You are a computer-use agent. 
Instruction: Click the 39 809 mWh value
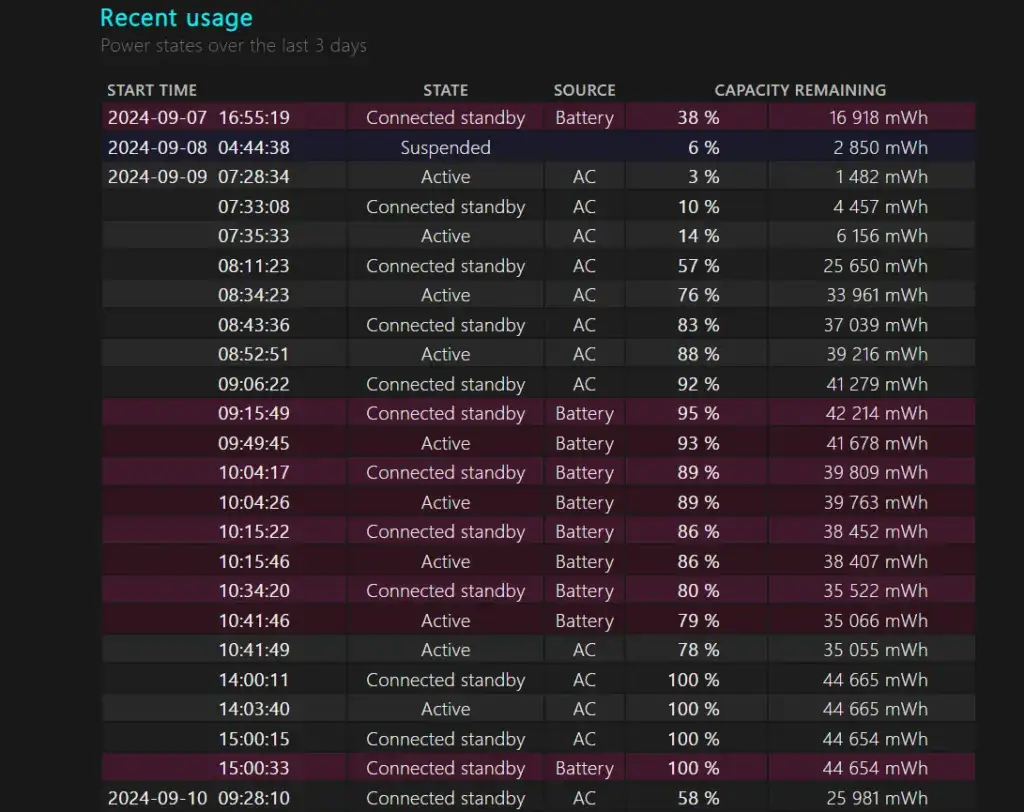tap(876, 472)
